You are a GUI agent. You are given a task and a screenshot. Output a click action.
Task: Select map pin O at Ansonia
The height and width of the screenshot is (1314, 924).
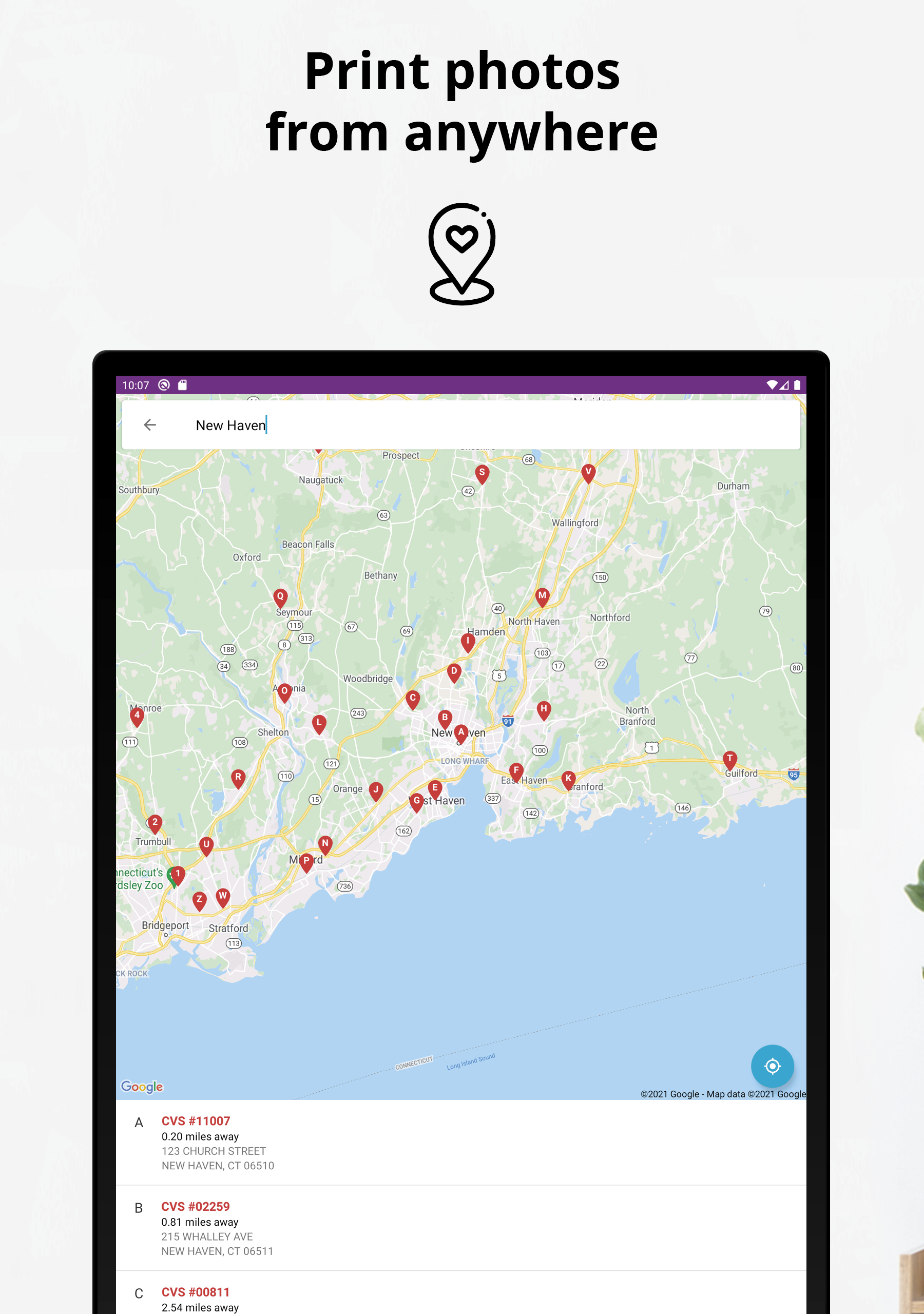pos(284,693)
